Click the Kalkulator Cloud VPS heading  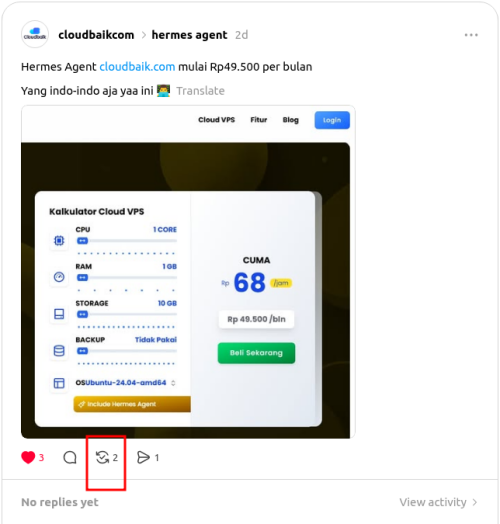point(97,212)
